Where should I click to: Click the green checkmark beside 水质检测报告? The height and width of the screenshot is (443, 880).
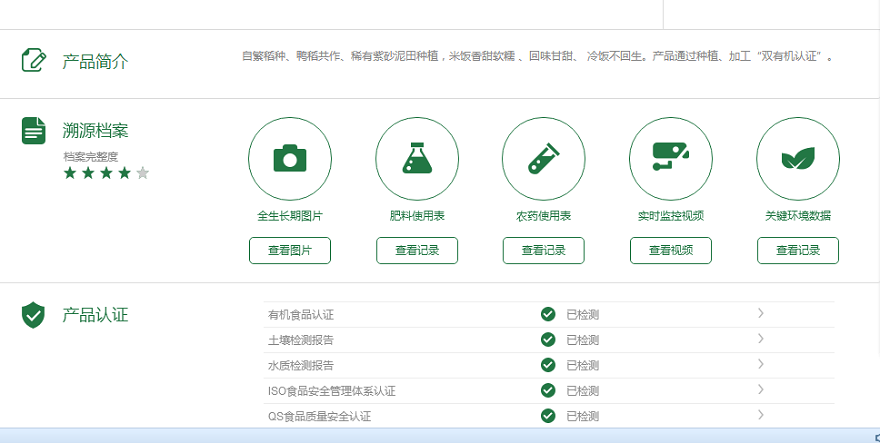coord(548,365)
